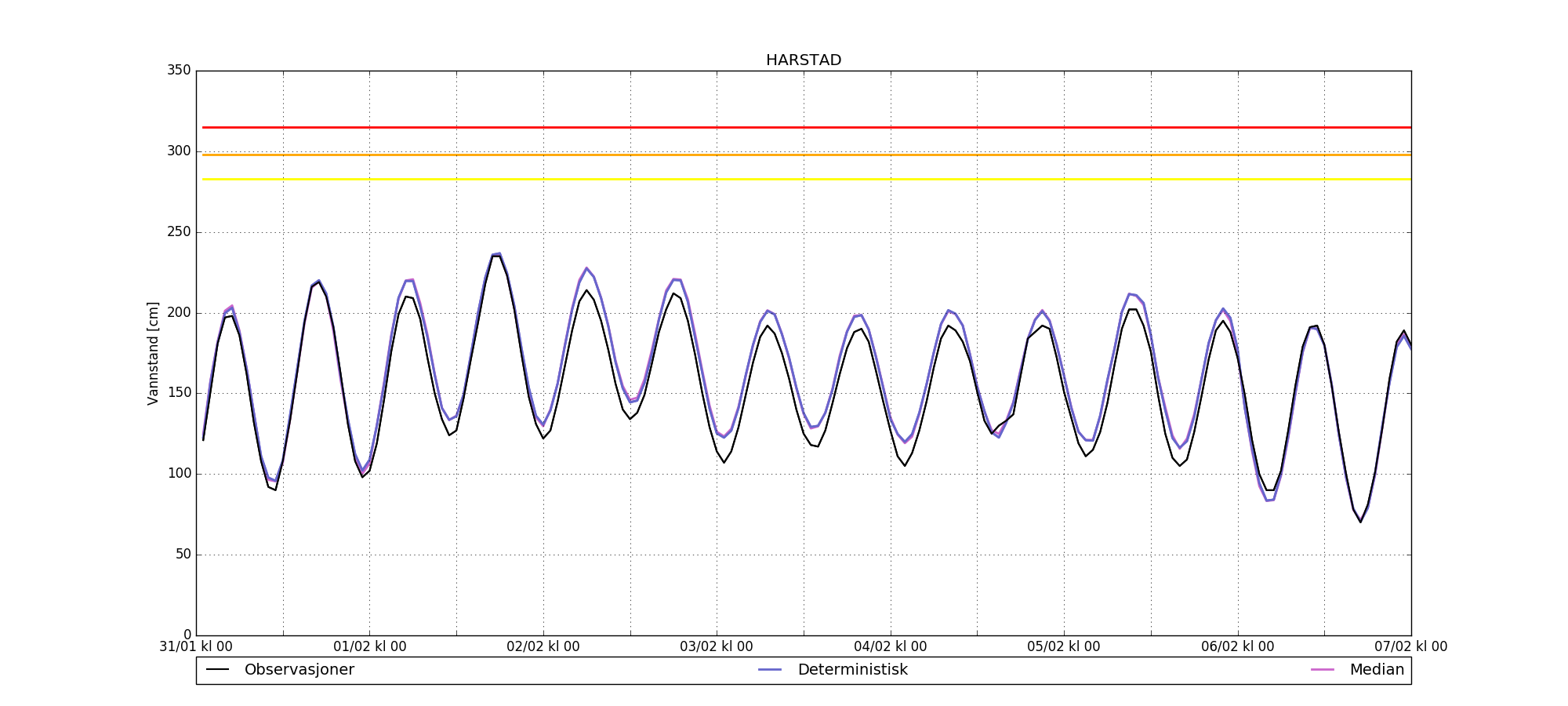Select the 01/02 kl 00 time label

click(370, 647)
